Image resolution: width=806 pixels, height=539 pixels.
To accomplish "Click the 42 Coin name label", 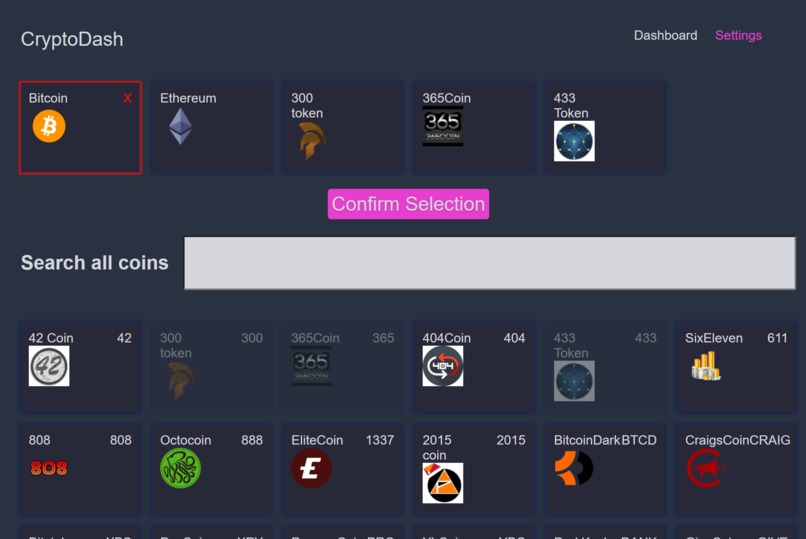I will pyautogui.click(x=51, y=338).
